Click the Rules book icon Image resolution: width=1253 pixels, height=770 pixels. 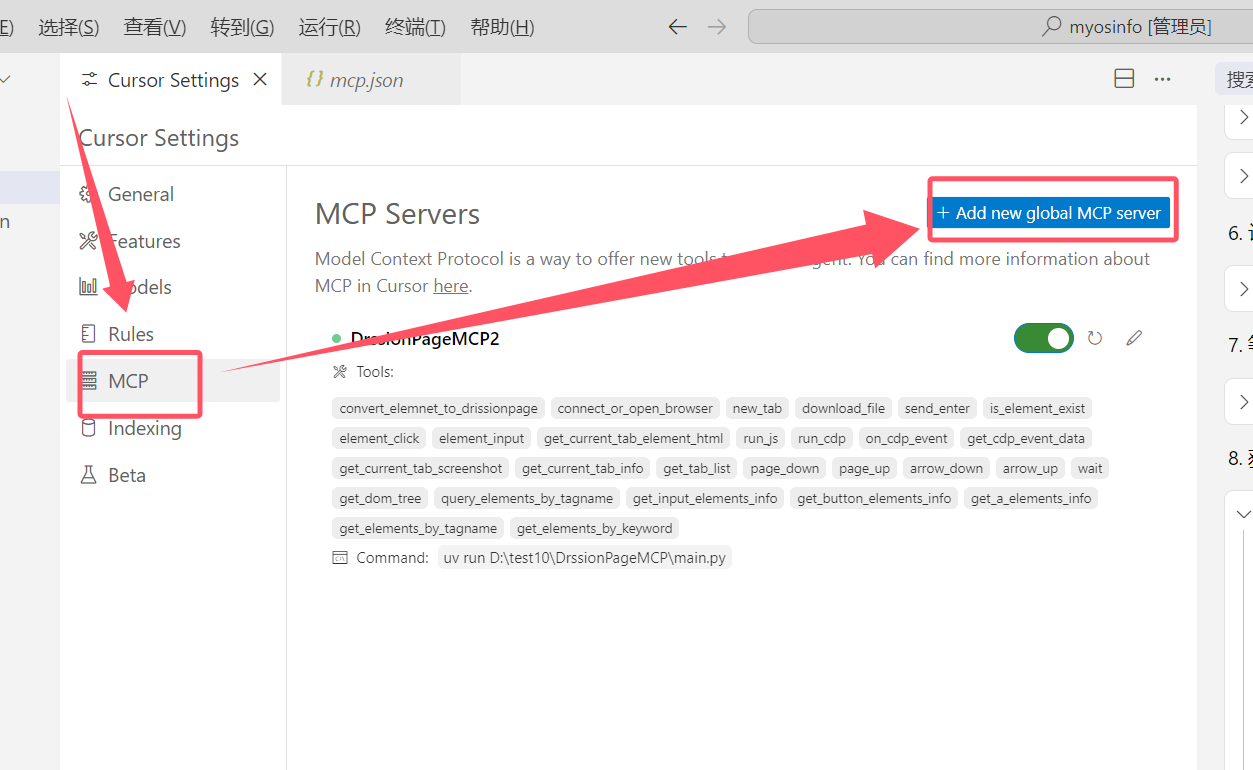[89, 334]
